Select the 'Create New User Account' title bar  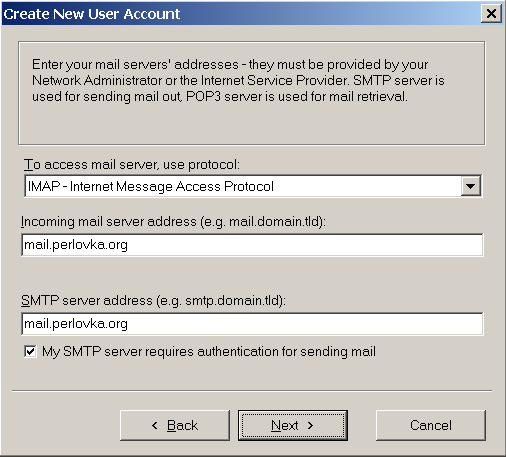(x=242, y=14)
